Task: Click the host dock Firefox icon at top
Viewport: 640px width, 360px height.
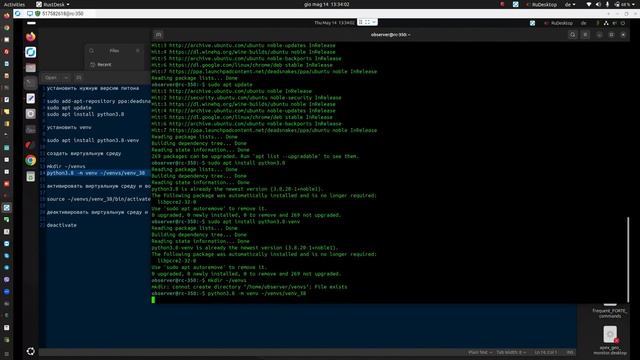Action: pos(7,16)
